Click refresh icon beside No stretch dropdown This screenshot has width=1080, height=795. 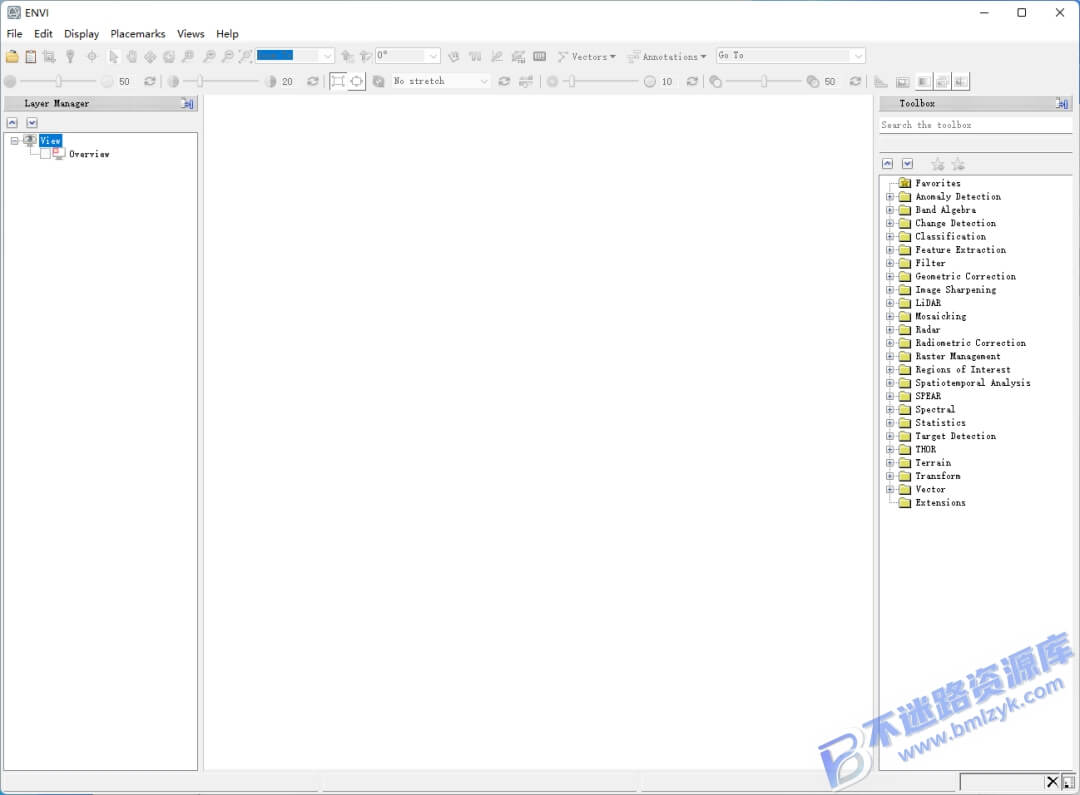(x=504, y=81)
